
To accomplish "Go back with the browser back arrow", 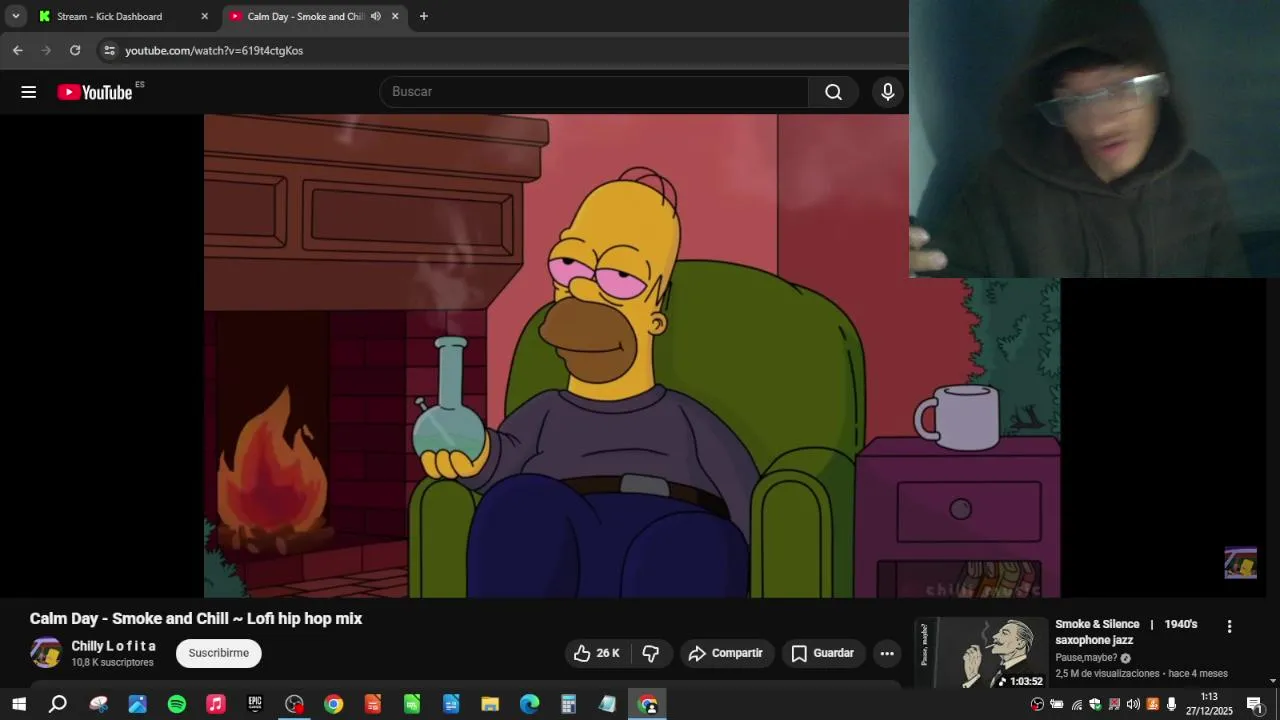I will coord(18,50).
